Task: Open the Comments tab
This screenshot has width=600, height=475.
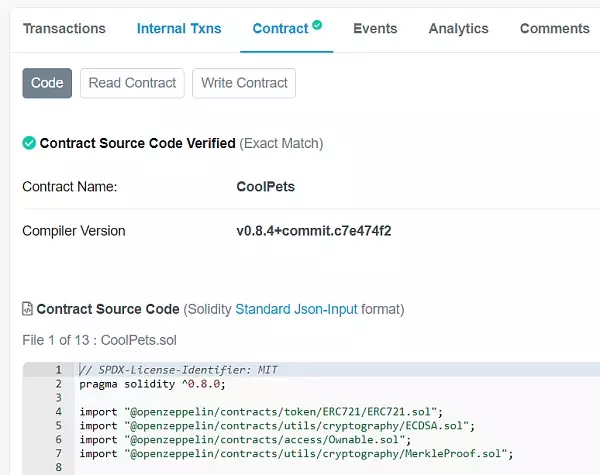Action: point(554,29)
